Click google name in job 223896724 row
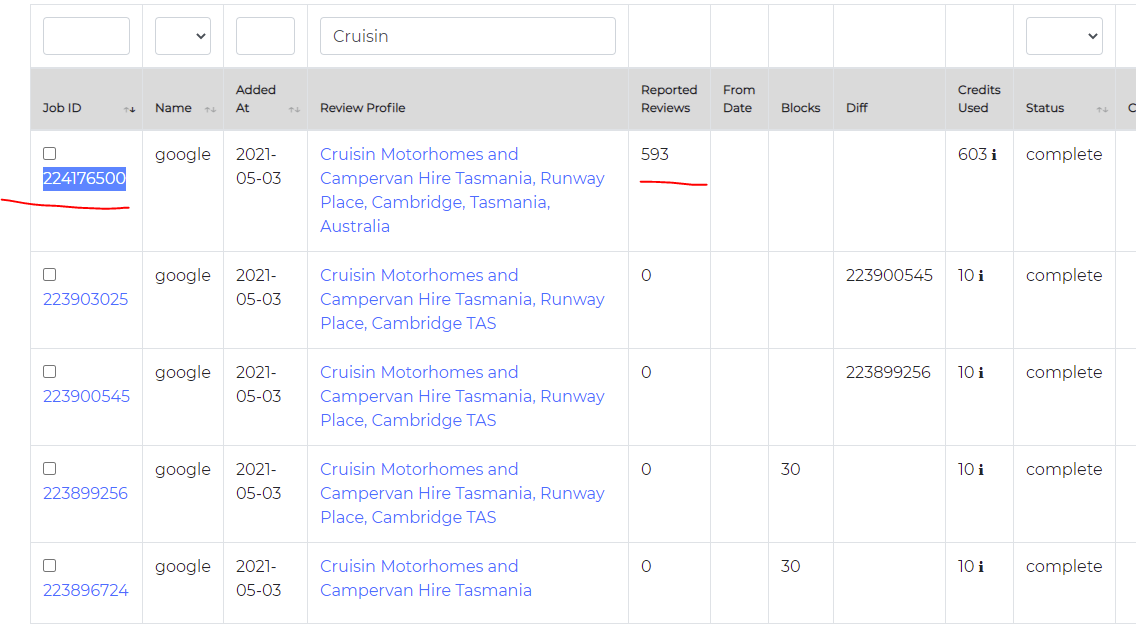The width and height of the screenshot is (1136, 636). [x=183, y=567]
